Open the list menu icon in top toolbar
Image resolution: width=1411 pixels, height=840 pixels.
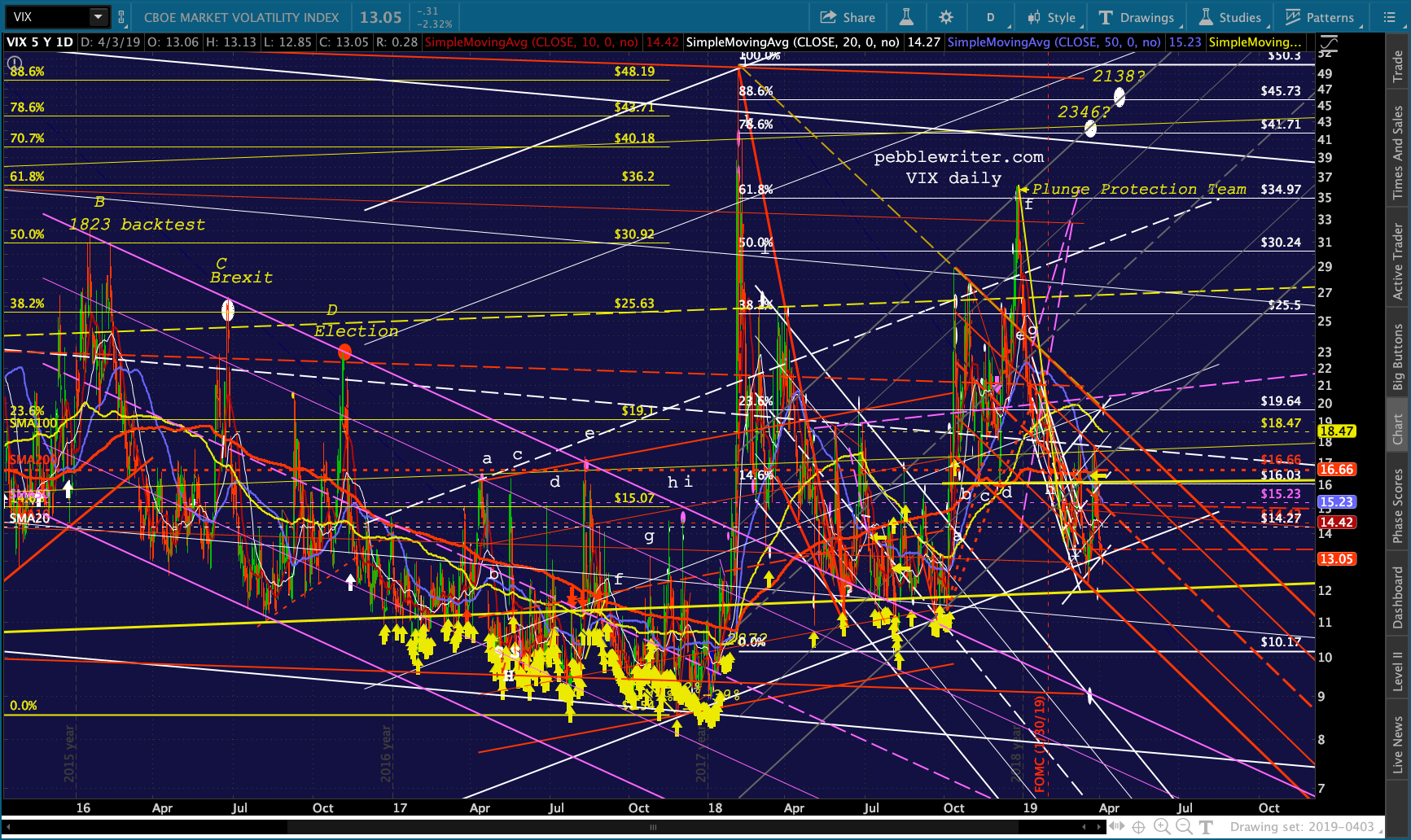pos(1389,17)
